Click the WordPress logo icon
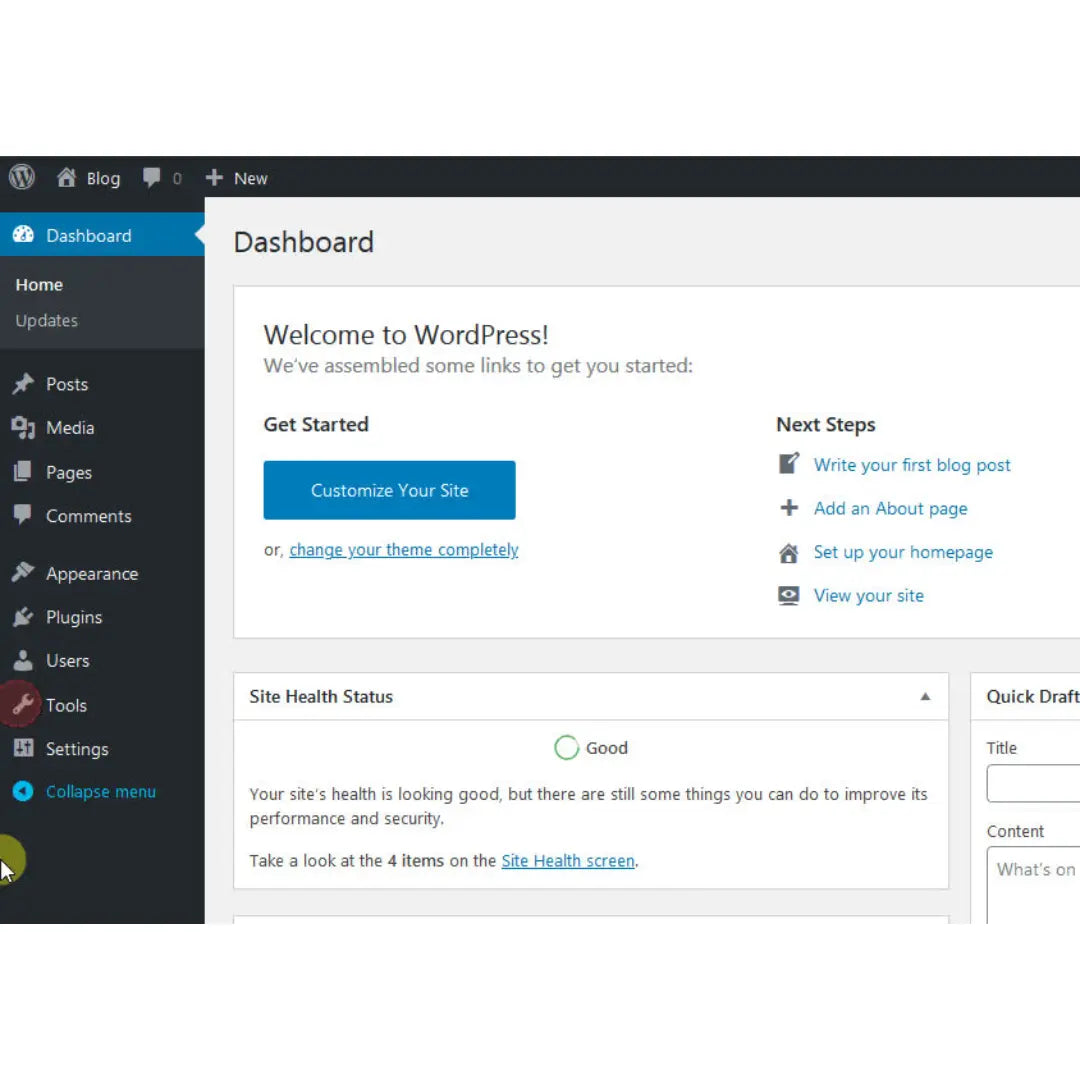Image resolution: width=1080 pixels, height=1080 pixels. 22,178
